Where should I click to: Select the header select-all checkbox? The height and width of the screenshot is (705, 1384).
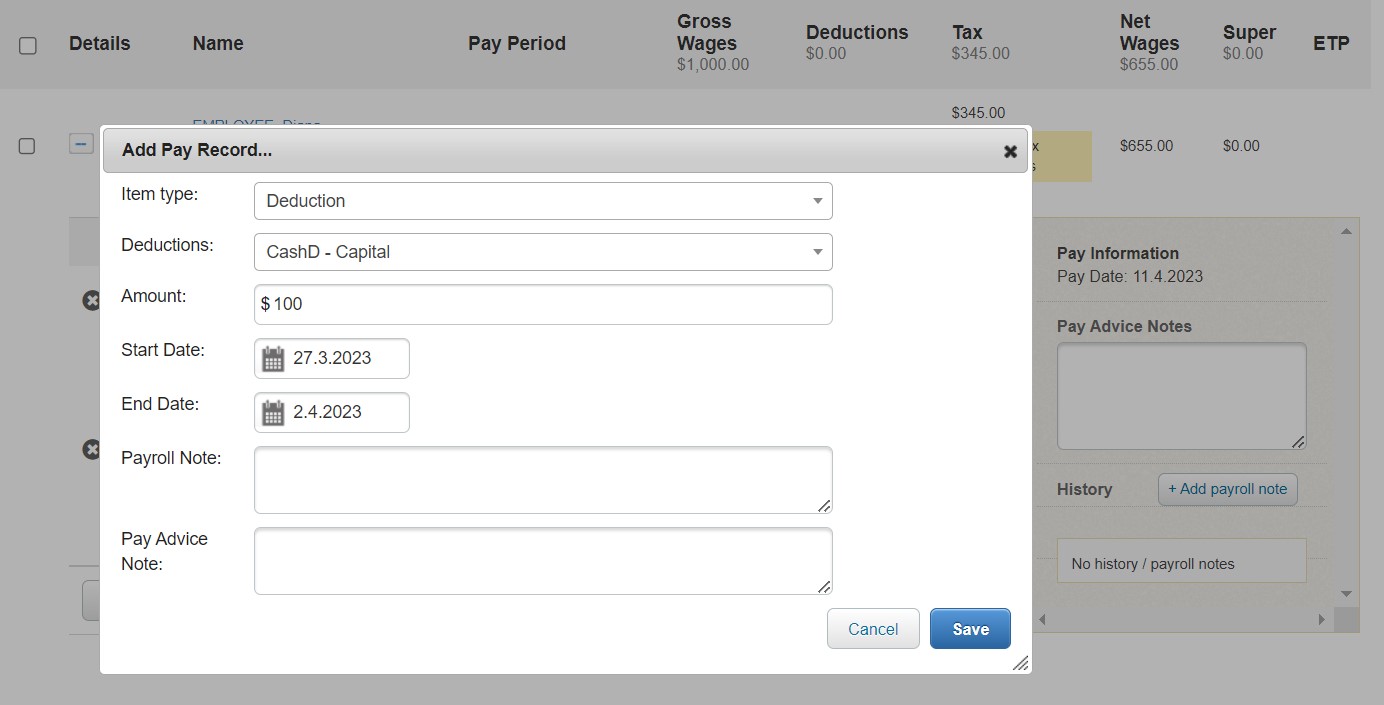28,46
